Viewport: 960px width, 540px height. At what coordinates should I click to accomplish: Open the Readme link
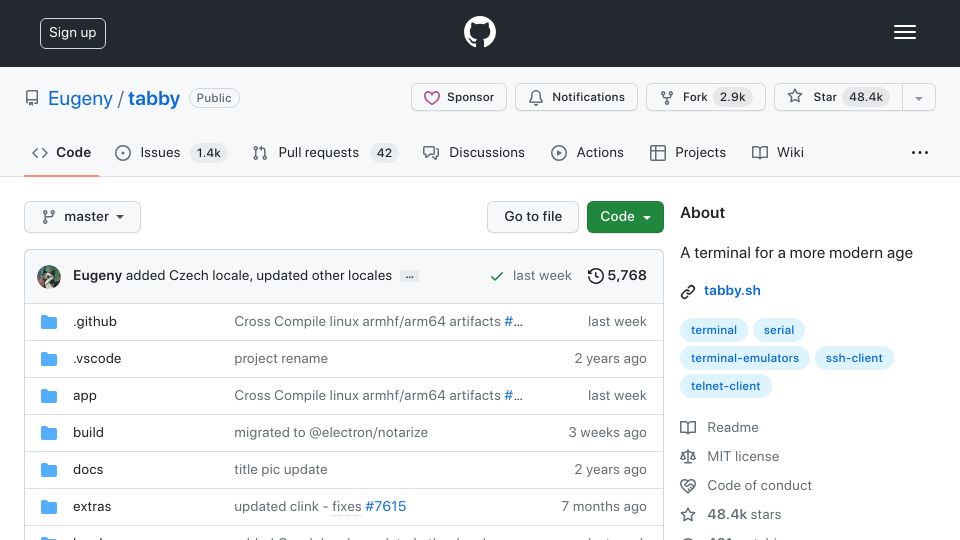(x=733, y=427)
